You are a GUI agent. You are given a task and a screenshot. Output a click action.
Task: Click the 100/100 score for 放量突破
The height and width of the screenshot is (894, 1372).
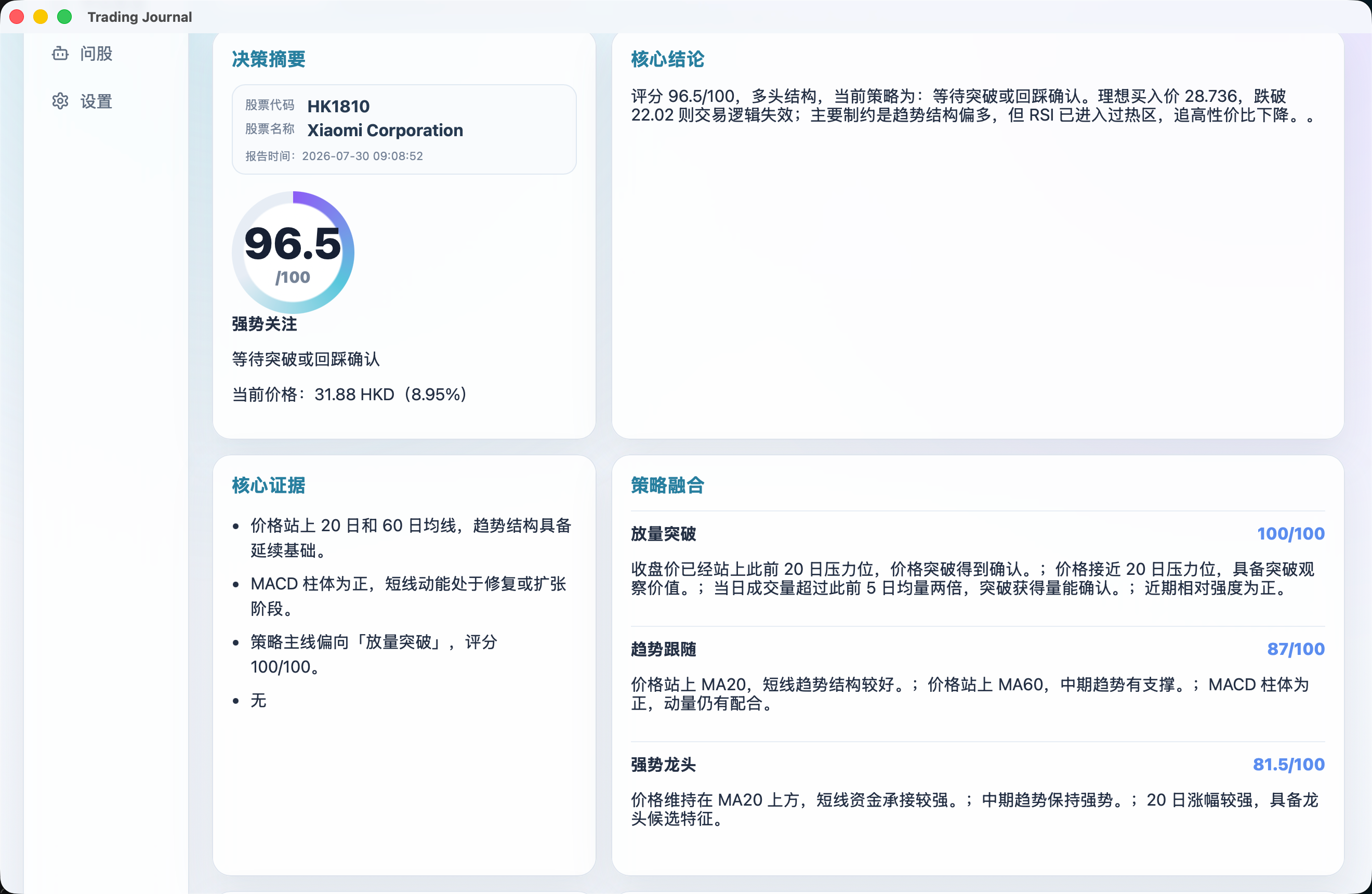(x=1291, y=534)
